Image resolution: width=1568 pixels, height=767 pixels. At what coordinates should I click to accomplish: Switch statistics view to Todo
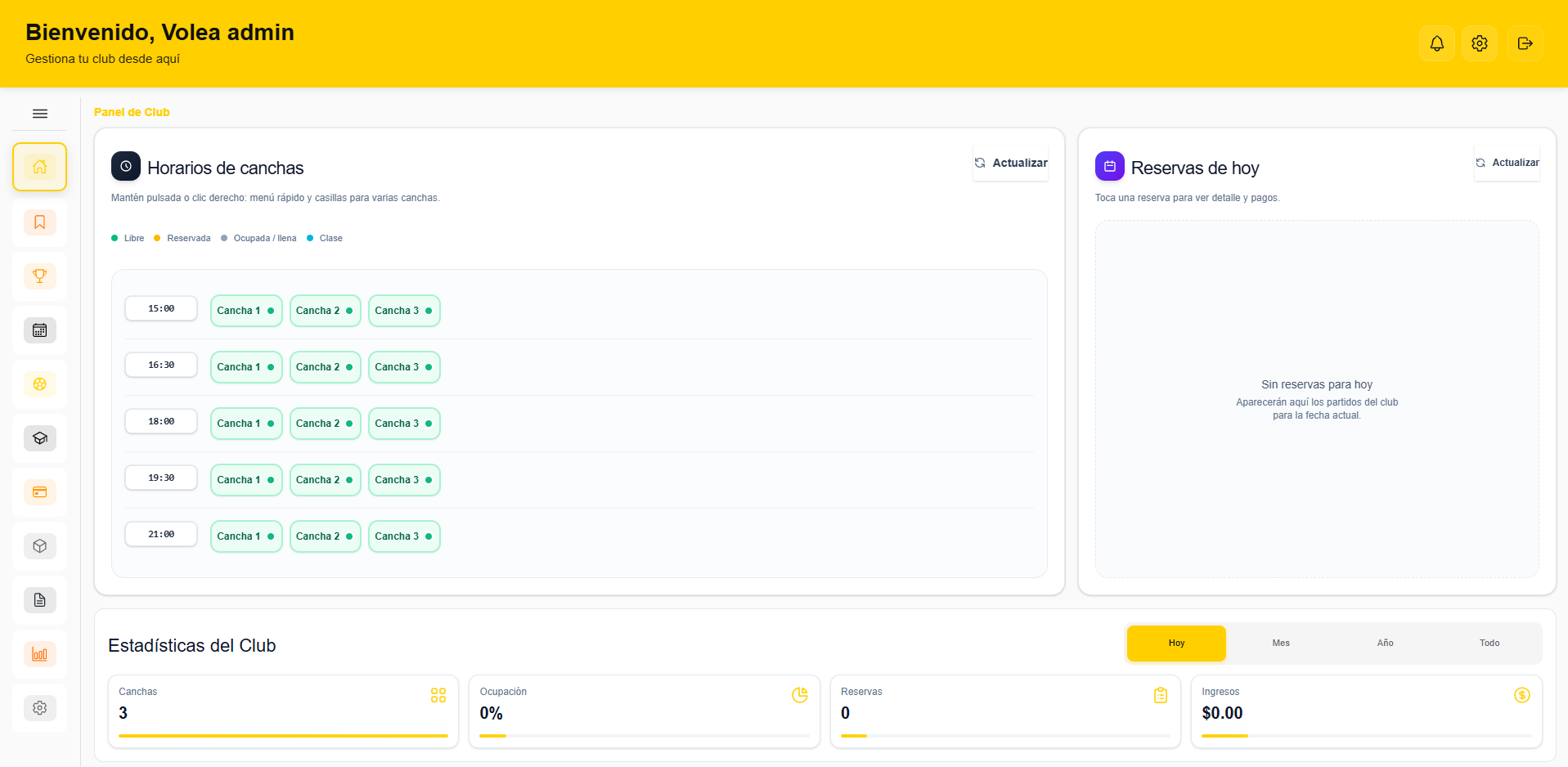pyautogui.click(x=1489, y=643)
